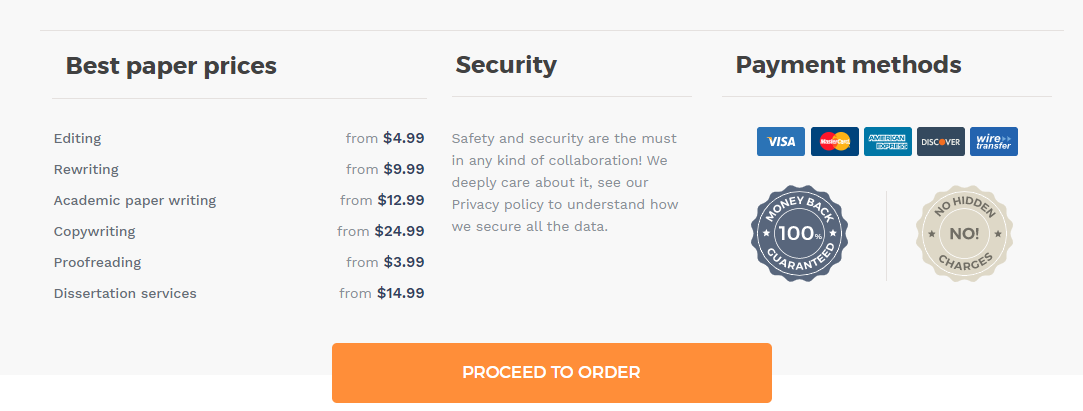
Task: Select the Rewriting service entry
Action: [239, 169]
